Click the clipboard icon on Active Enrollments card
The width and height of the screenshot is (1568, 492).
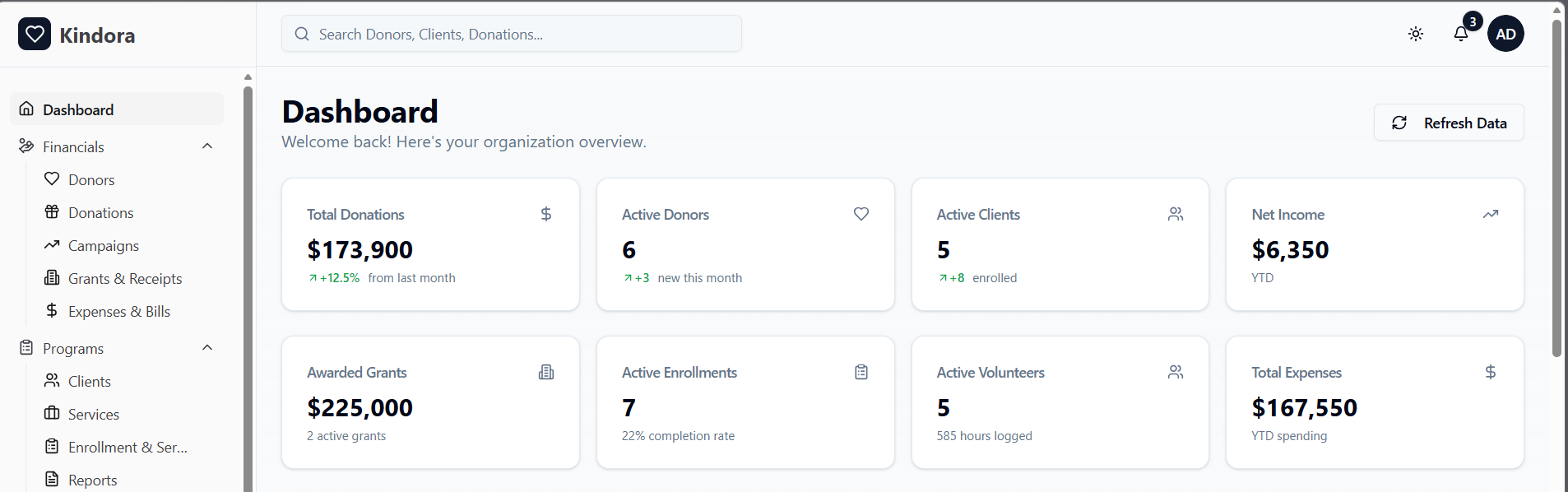(861, 372)
